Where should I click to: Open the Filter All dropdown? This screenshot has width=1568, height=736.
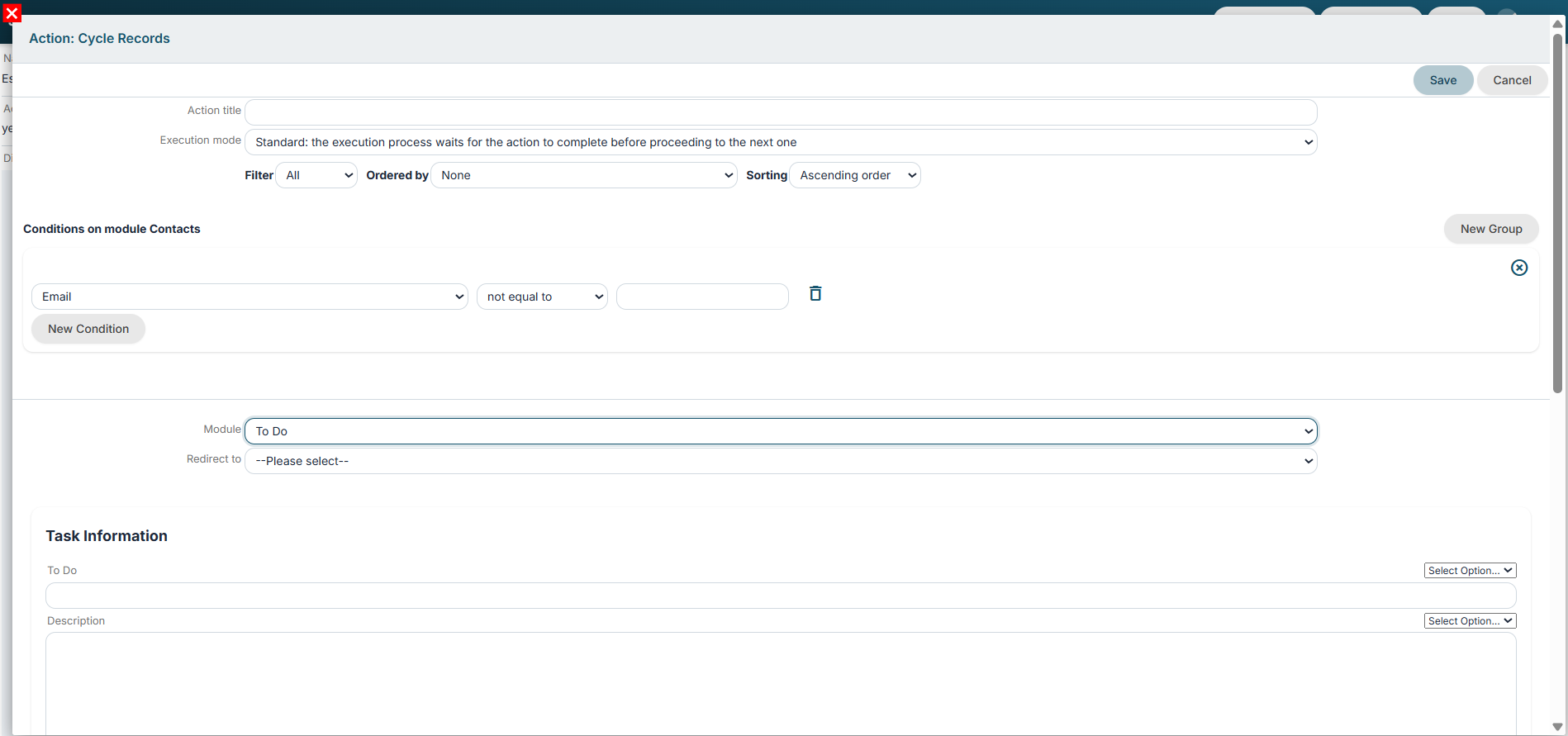pos(316,175)
